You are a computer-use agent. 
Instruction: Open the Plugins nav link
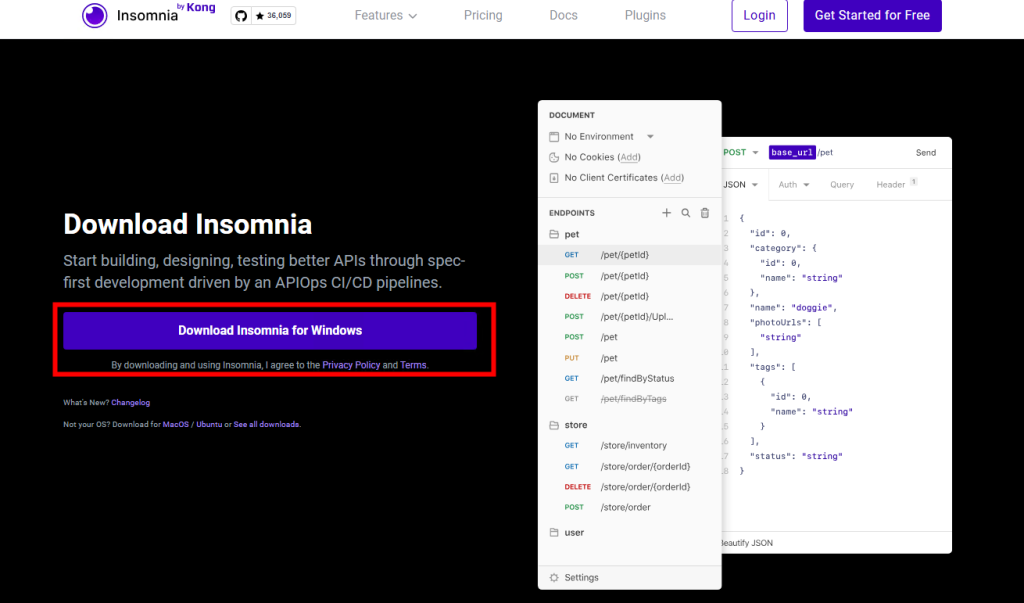point(645,15)
